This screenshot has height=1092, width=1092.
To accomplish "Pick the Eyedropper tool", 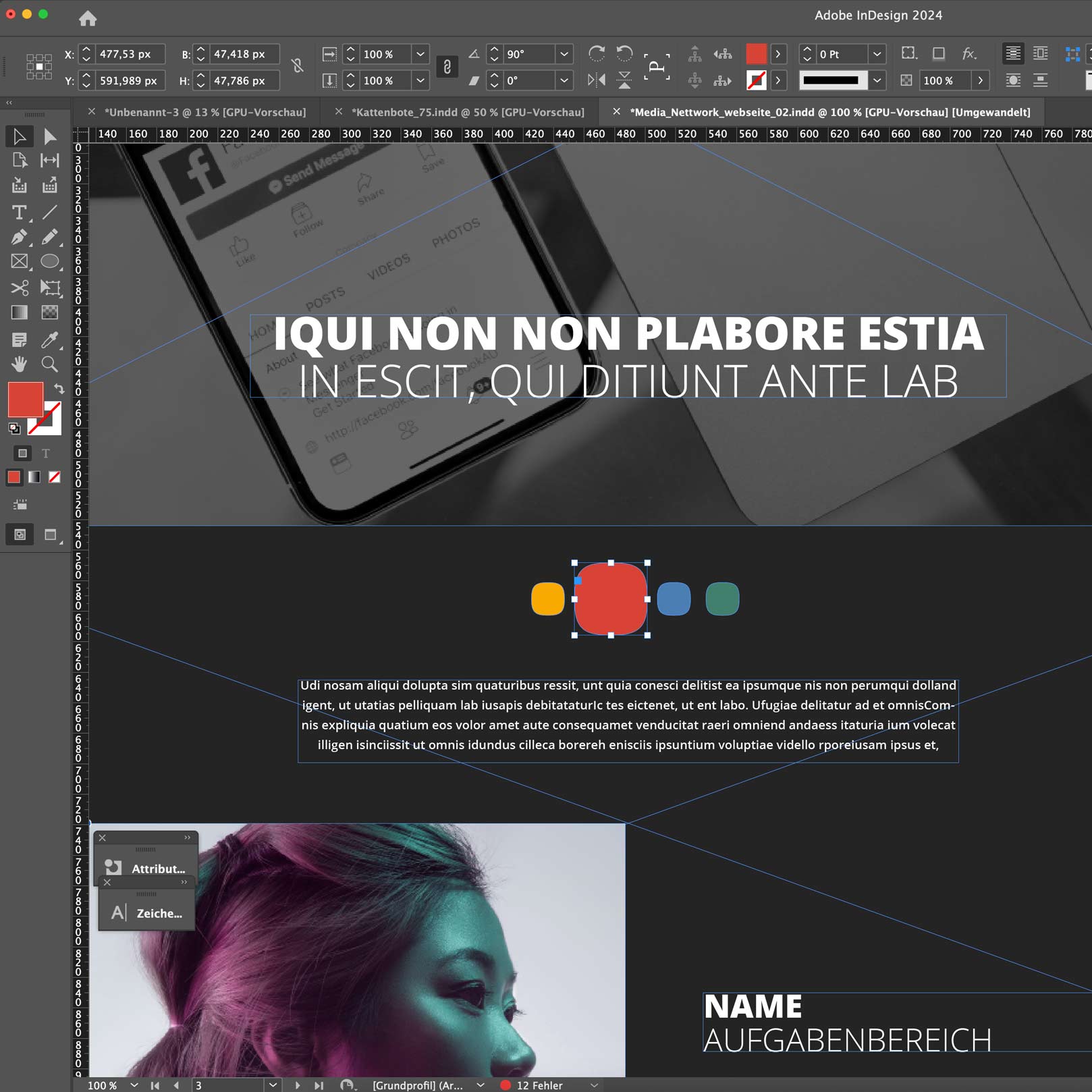I will 49,339.
